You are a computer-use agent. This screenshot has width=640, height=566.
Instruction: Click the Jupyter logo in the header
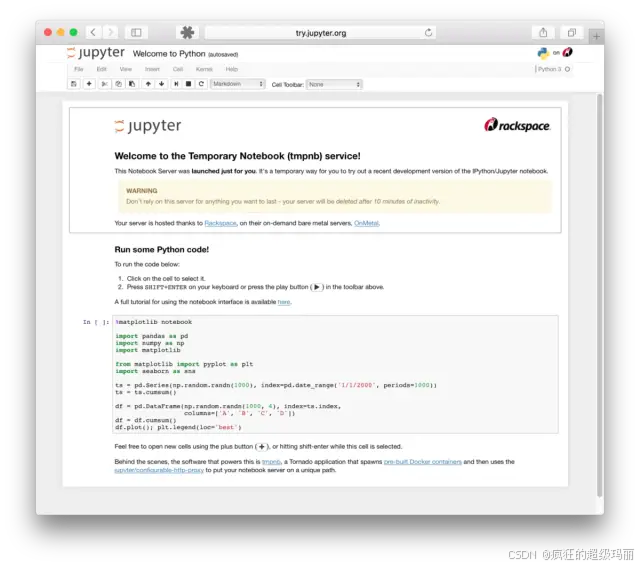click(96, 53)
